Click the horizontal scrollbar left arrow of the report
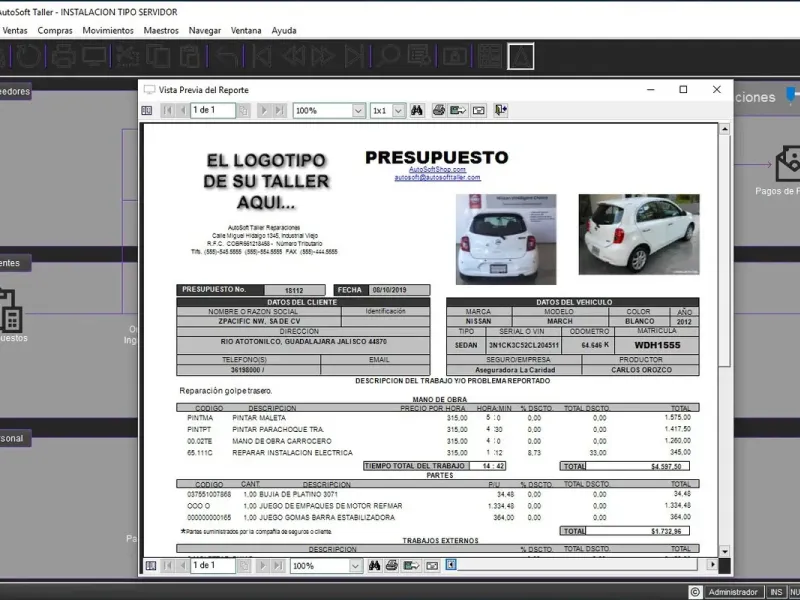 pyautogui.click(x=451, y=565)
